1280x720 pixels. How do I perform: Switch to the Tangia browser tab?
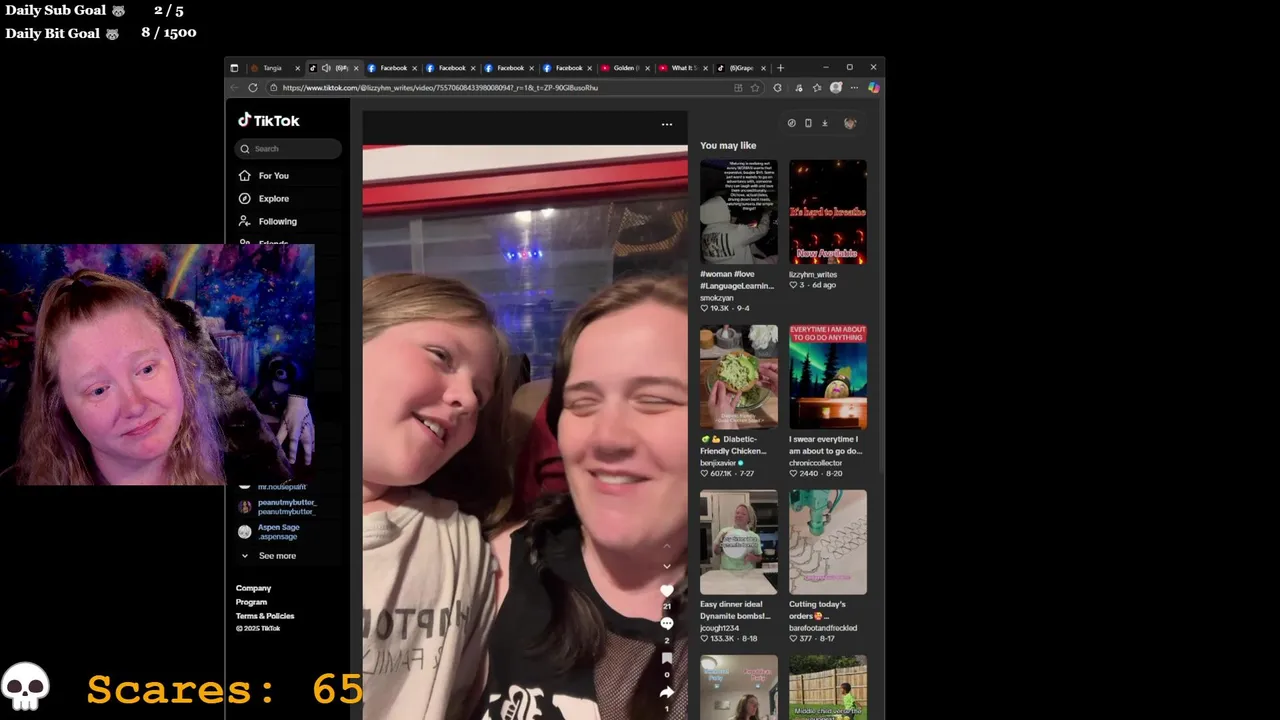[273, 68]
